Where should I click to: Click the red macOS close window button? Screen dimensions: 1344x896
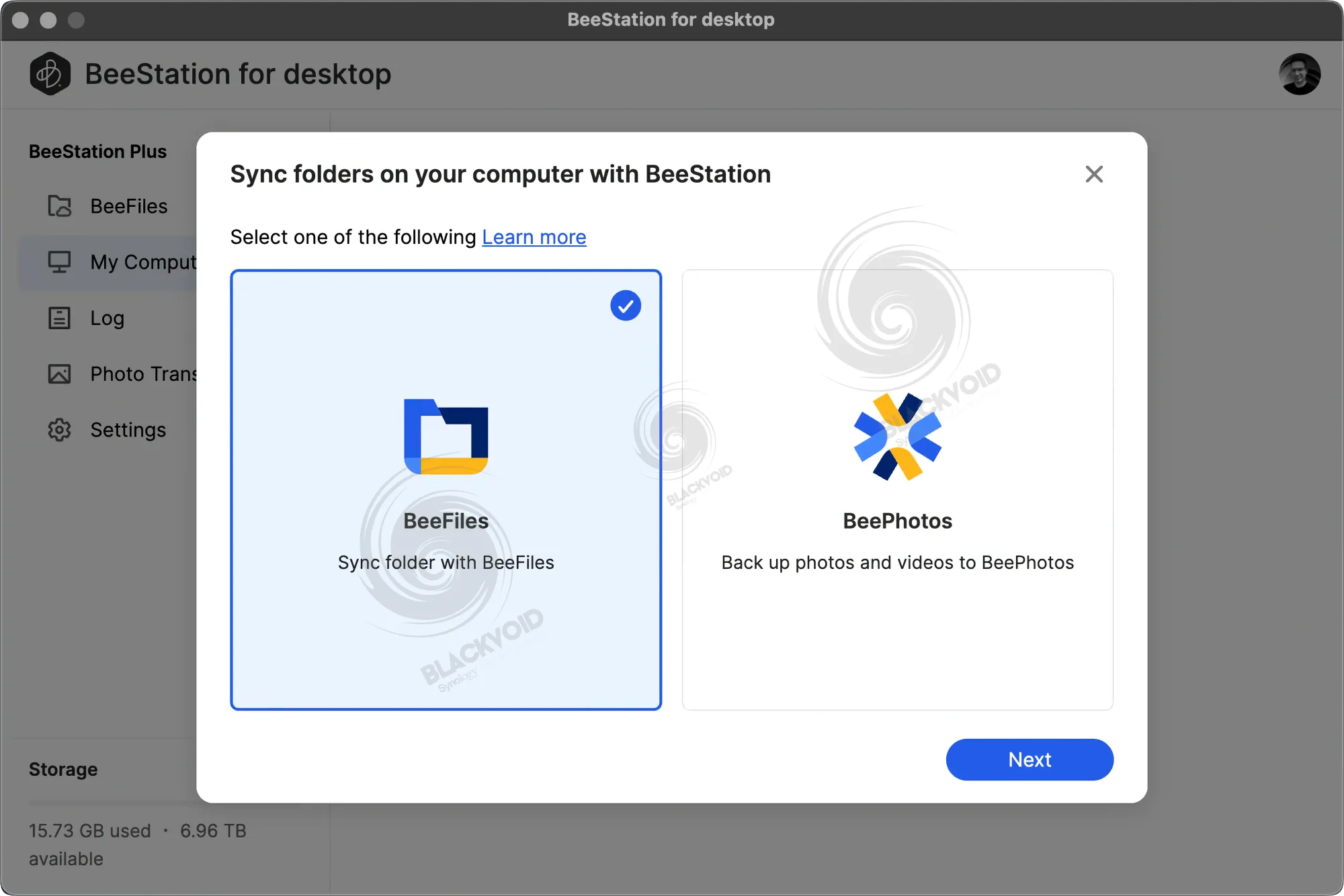coord(20,20)
